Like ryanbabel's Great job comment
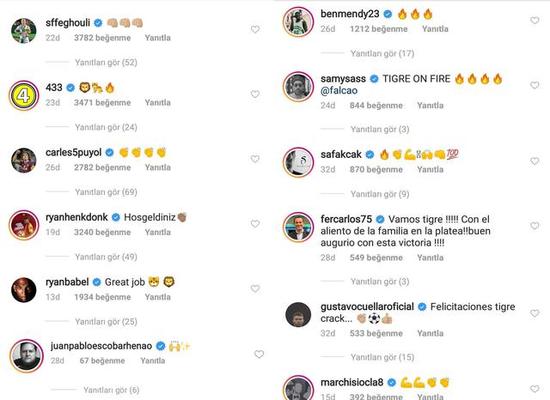 click(255, 288)
